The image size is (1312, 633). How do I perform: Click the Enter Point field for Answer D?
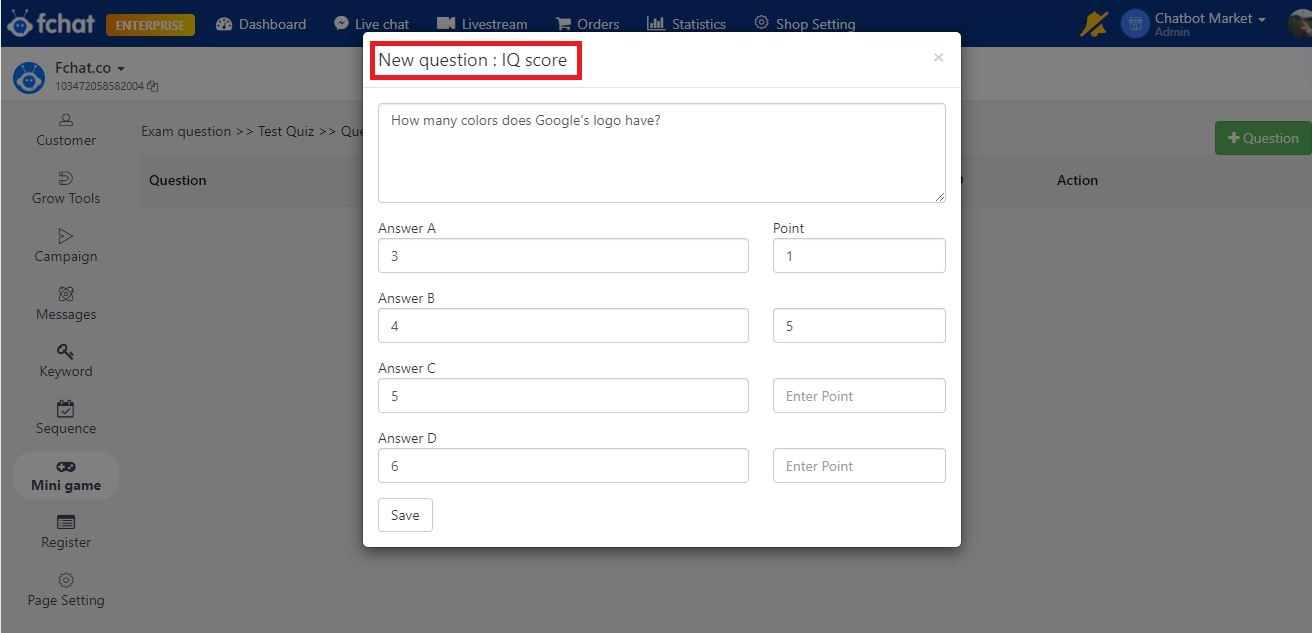coord(859,466)
